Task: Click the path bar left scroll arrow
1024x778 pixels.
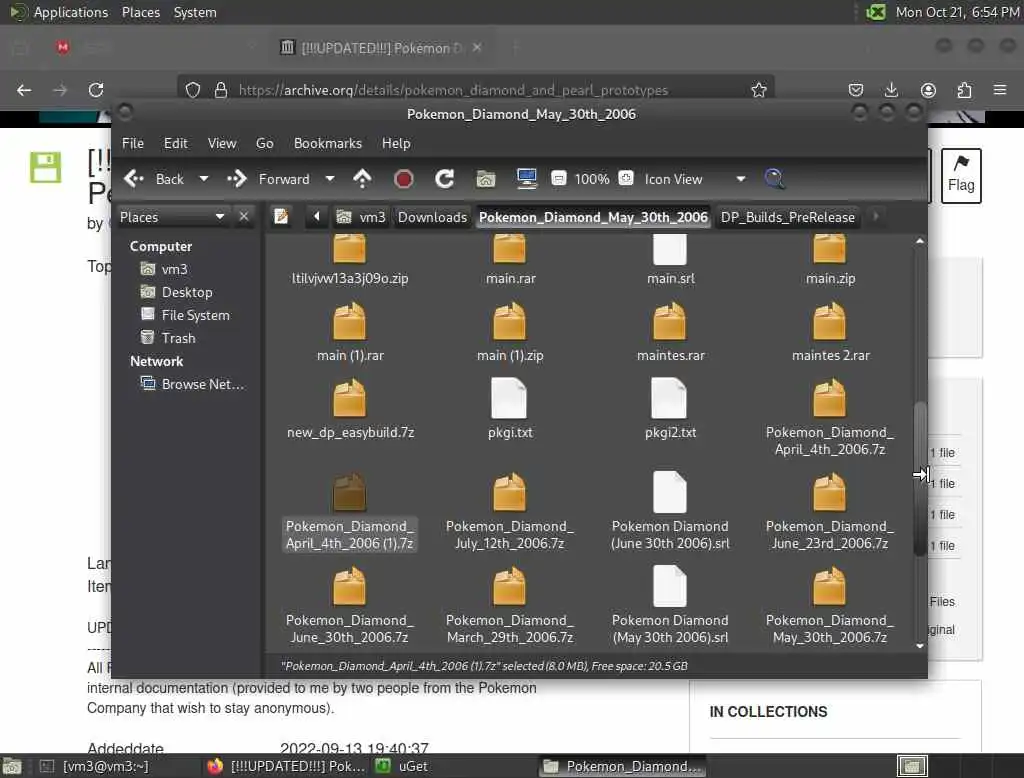Action: (x=317, y=216)
